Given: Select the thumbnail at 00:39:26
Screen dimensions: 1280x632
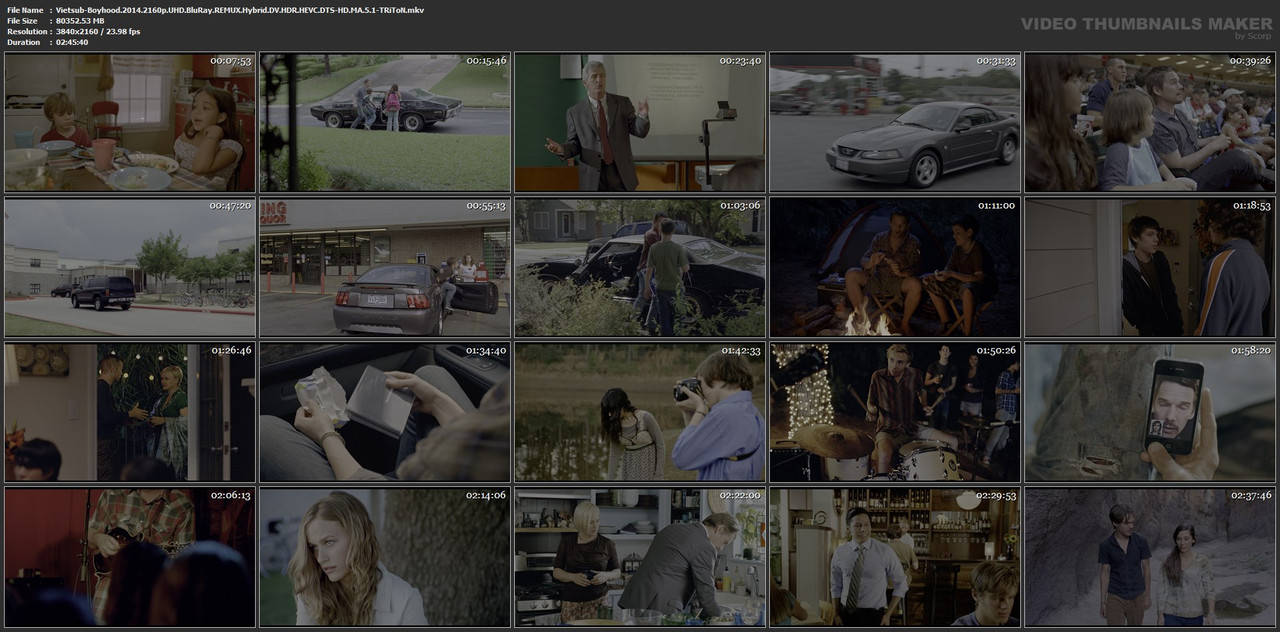Looking at the screenshot, I should 1150,123.
